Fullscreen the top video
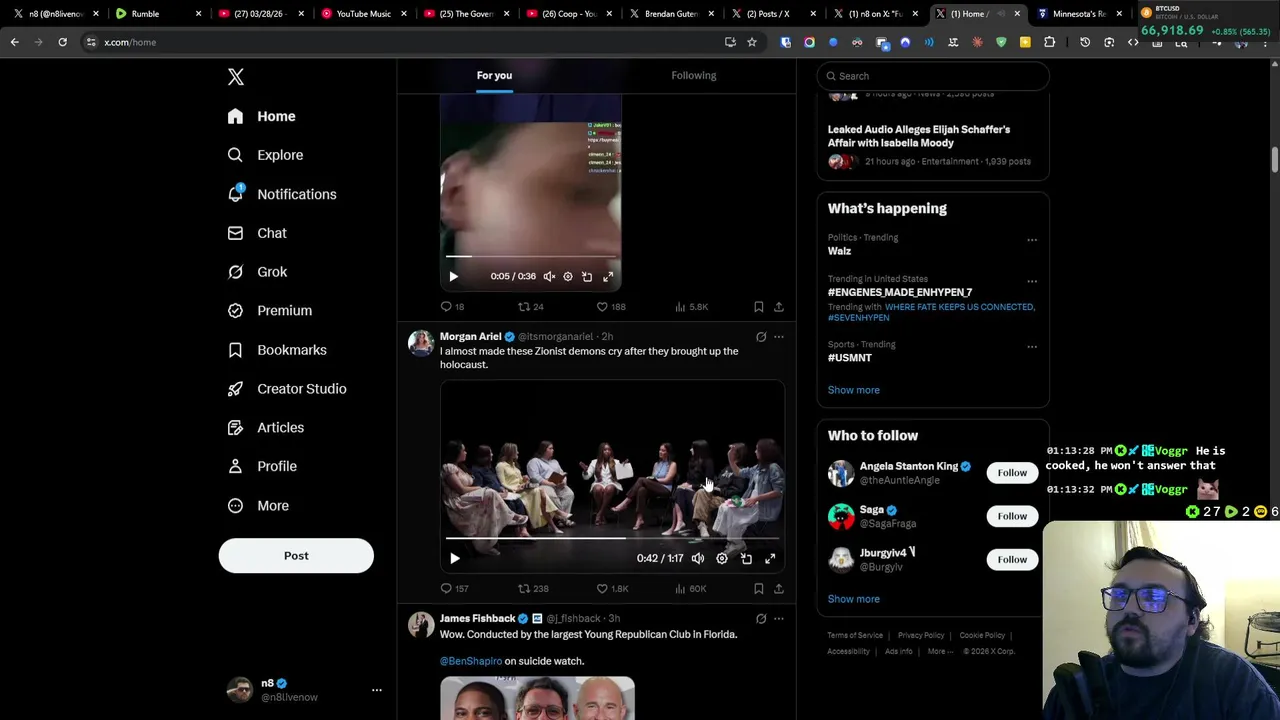Image resolution: width=1280 pixels, height=720 pixels. [x=608, y=277]
